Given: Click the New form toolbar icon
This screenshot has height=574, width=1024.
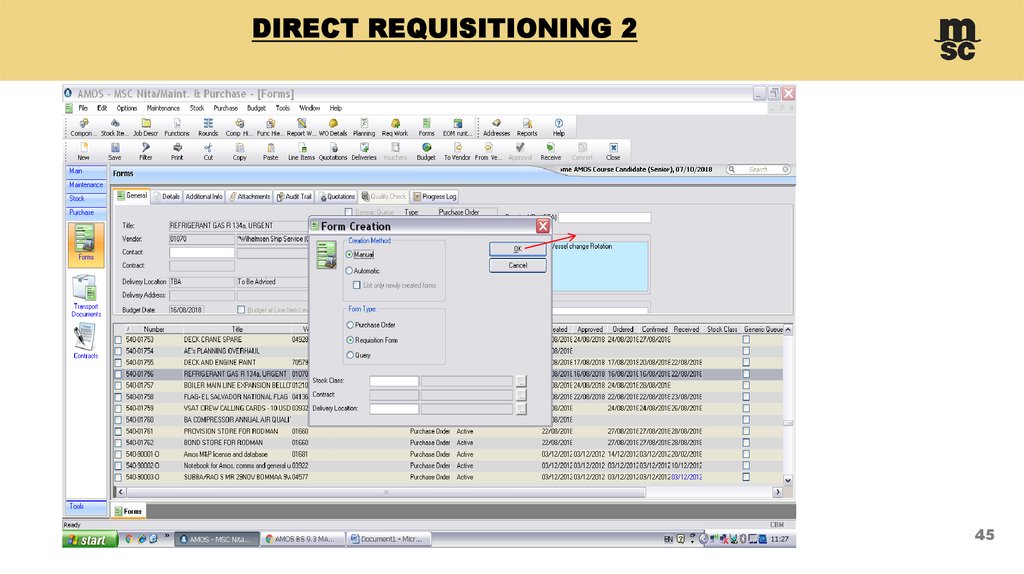Looking at the screenshot, I should coord(84,151).
